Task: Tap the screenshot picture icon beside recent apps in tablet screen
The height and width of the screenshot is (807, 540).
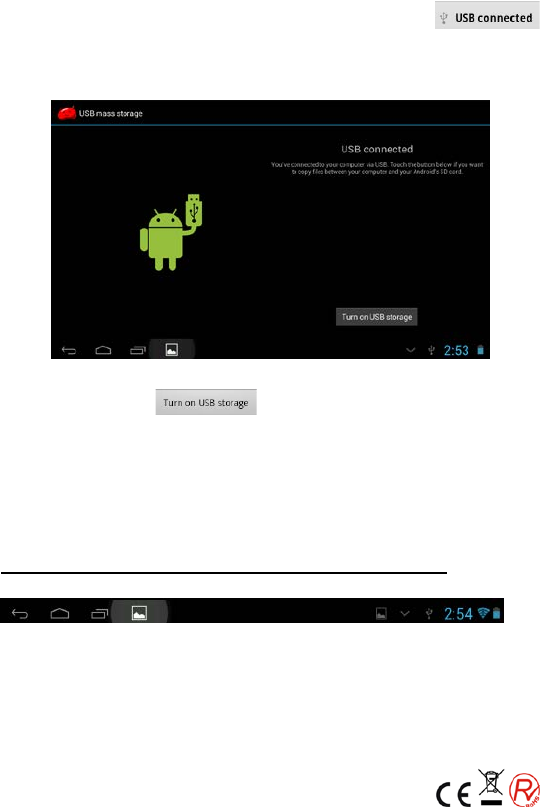Action: 171,350
